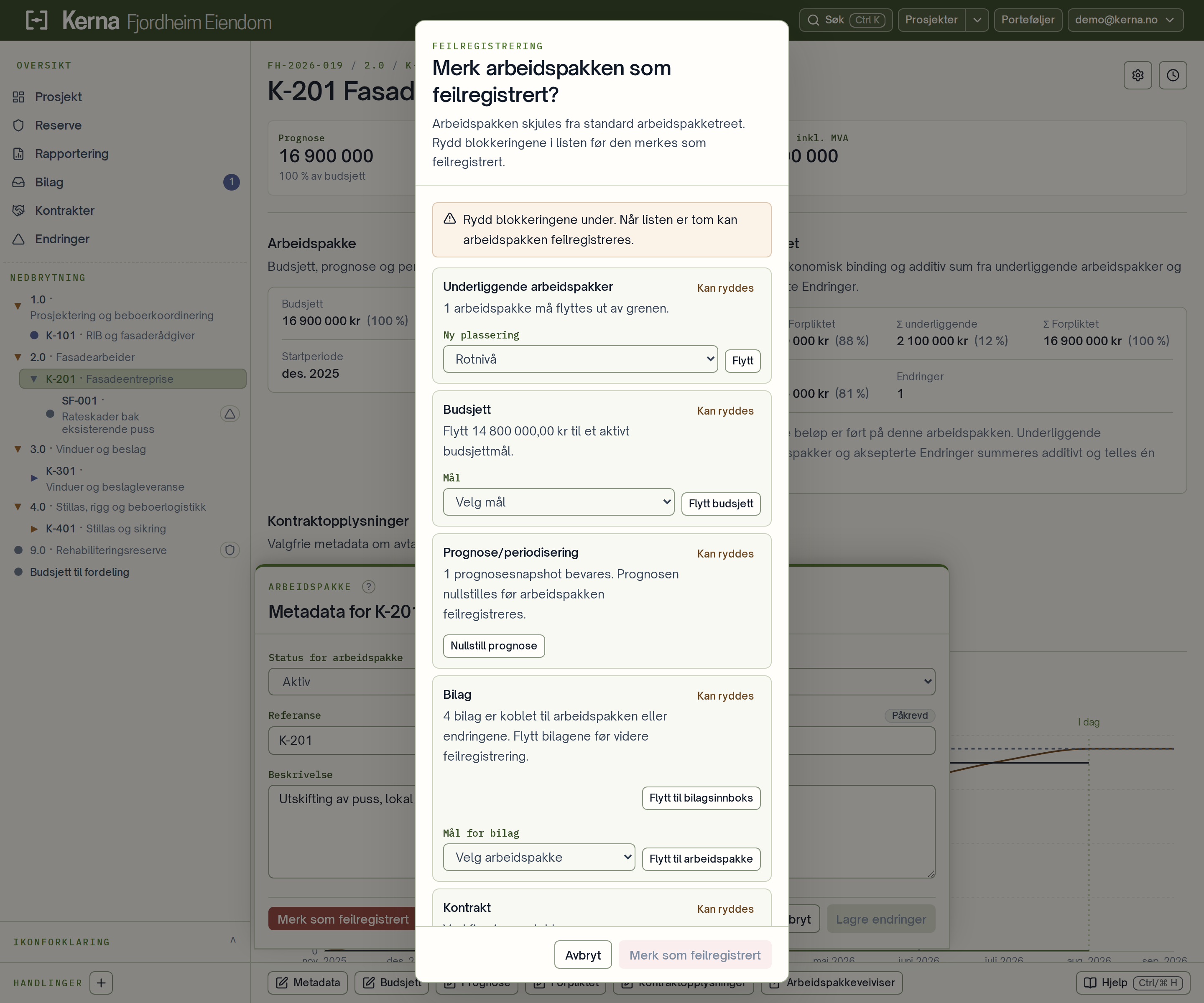The width and height of the screenshot is (1204, 1003).
Task: Click the Flytt budsjett button
Action: [x=721, y=504]
